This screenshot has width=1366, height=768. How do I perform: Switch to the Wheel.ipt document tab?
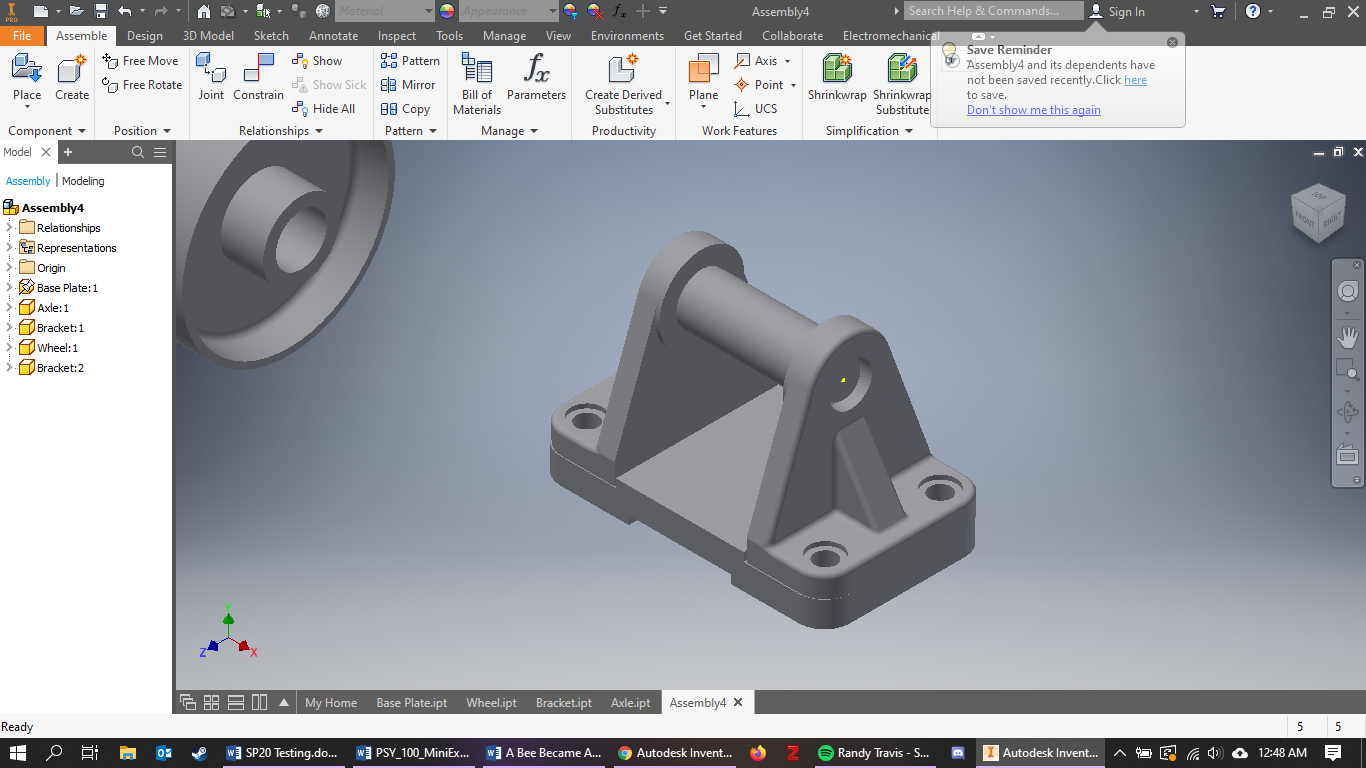coord(491,703)
